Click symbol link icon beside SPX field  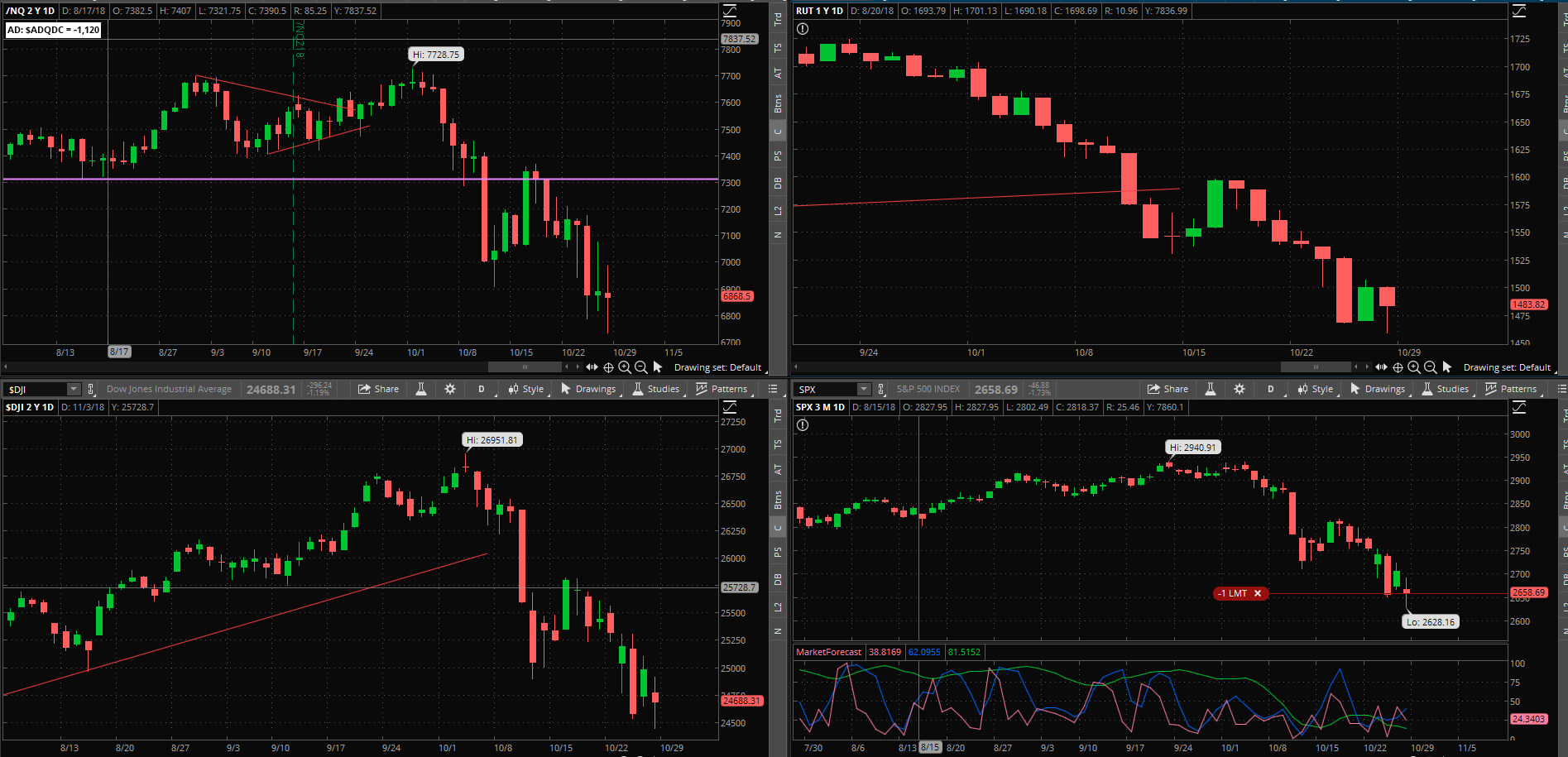(880, 389)
